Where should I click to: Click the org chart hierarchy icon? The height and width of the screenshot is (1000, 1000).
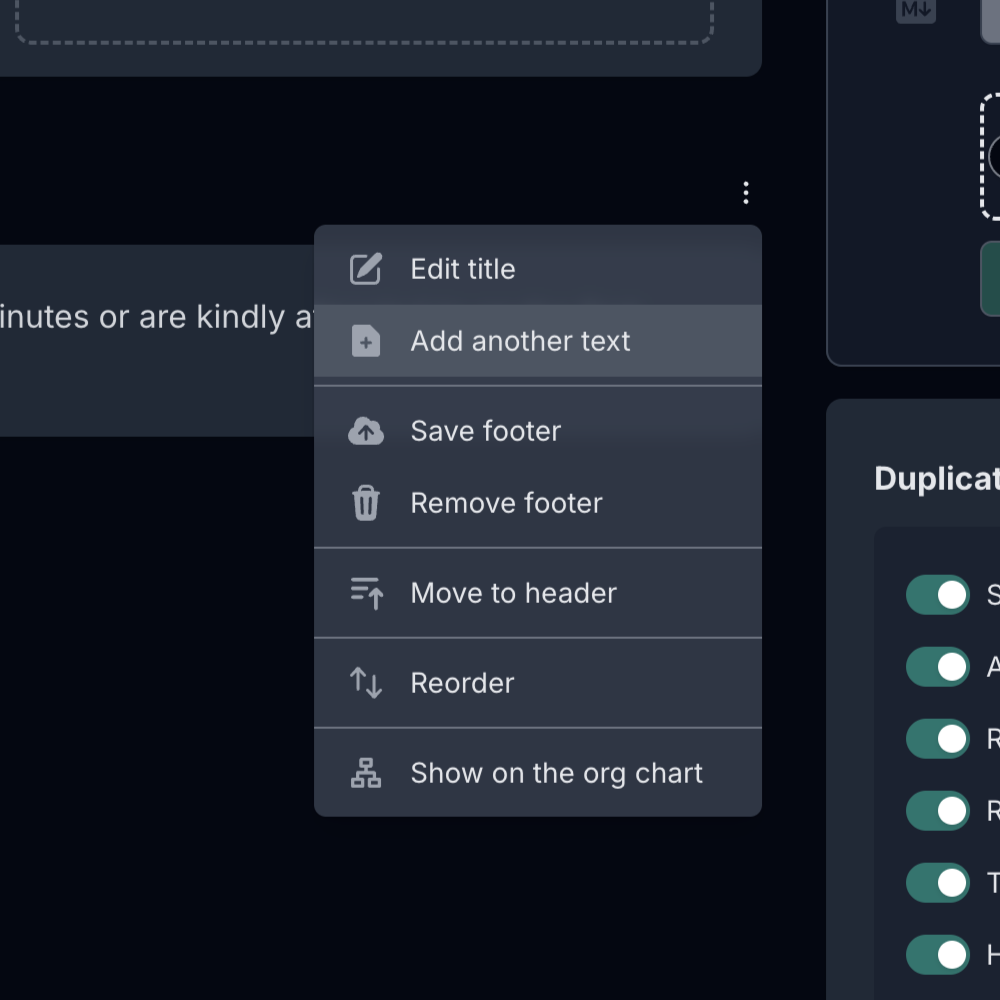click(366, 773)
